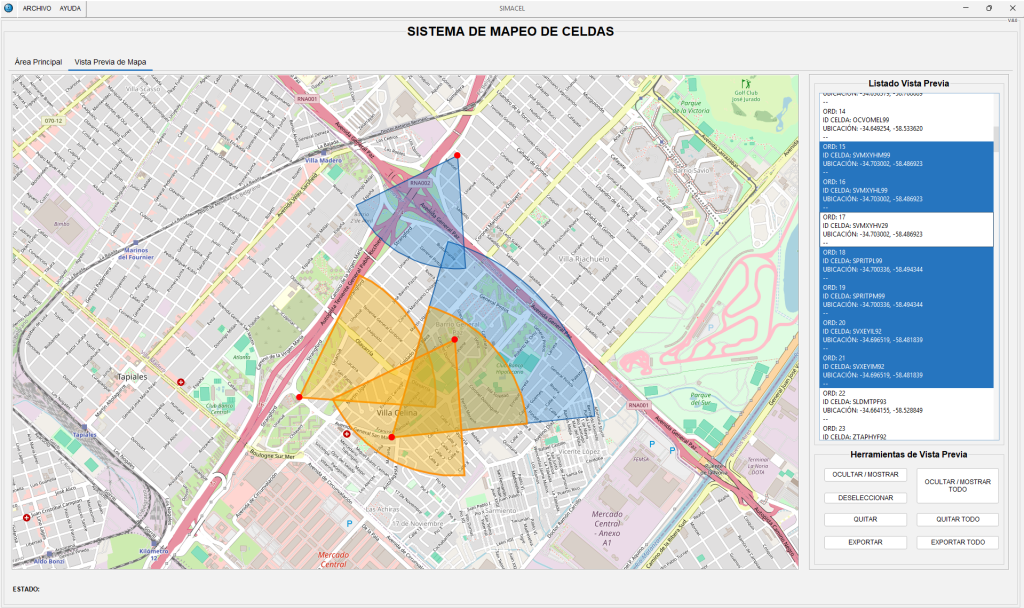The width and height of the screenshot is (1024, 608).
Task: Open the ARCHIVO menu
Action: pos(37,8)
